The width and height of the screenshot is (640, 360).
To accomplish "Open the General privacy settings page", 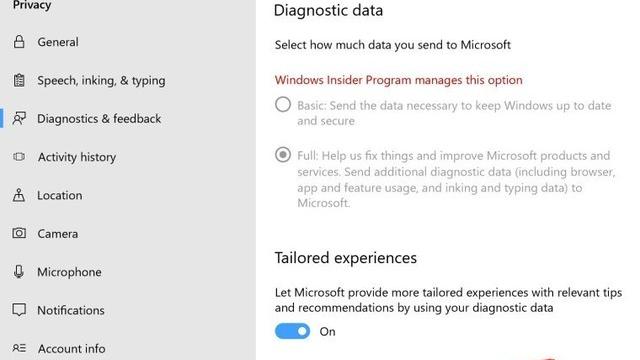I will pos(58,42).
